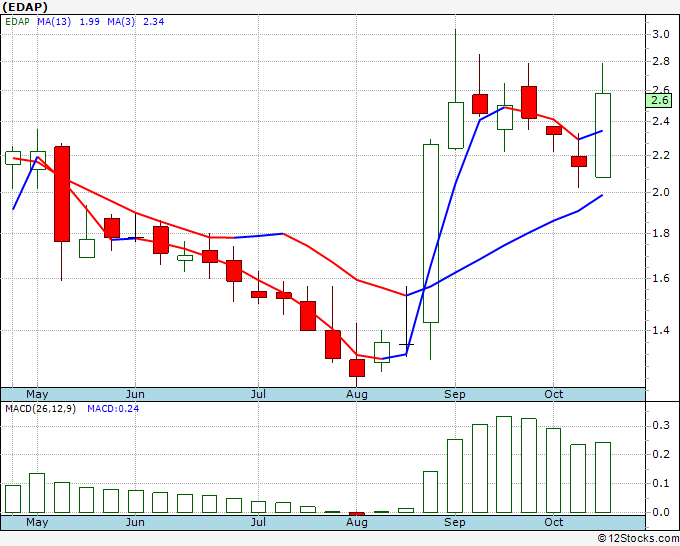
Task: Click the MACD:0.24 value label
Action: click(113, 409)
